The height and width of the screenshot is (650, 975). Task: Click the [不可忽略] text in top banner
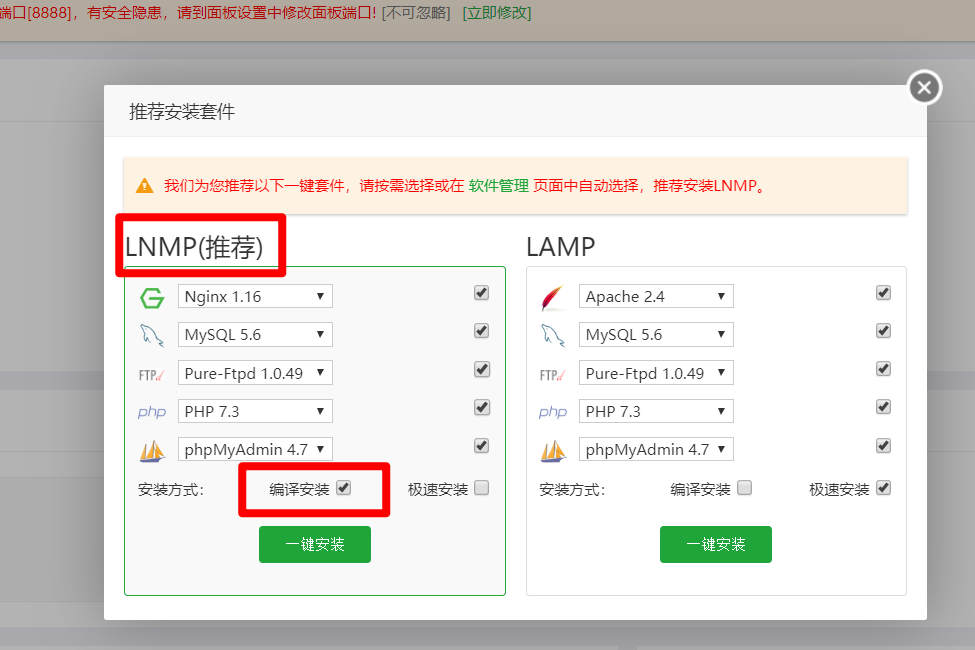(x=416, y=13)
